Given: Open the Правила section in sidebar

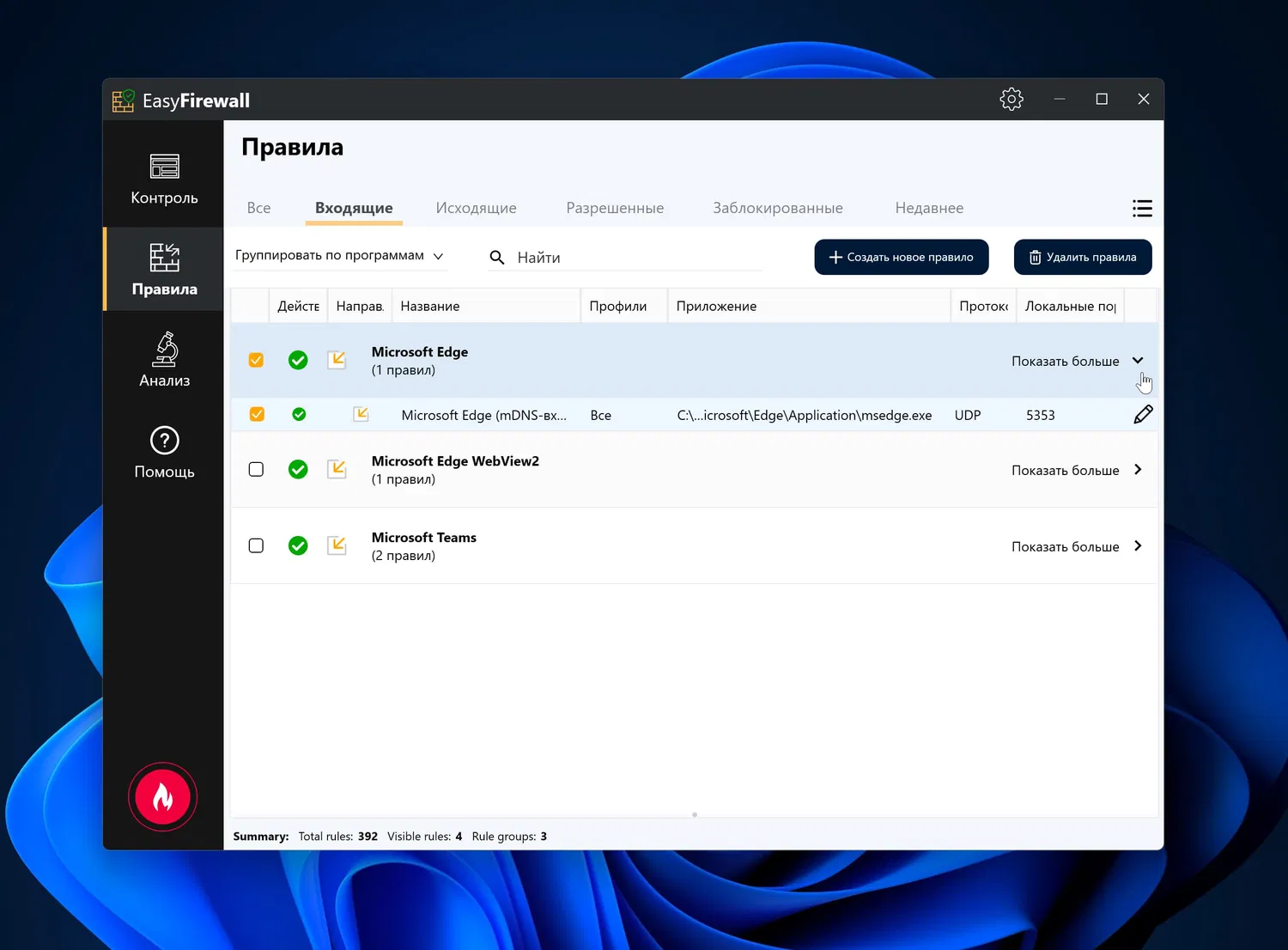Looking at the screenshot, I should pyautogui.click(x=164, y=270).
